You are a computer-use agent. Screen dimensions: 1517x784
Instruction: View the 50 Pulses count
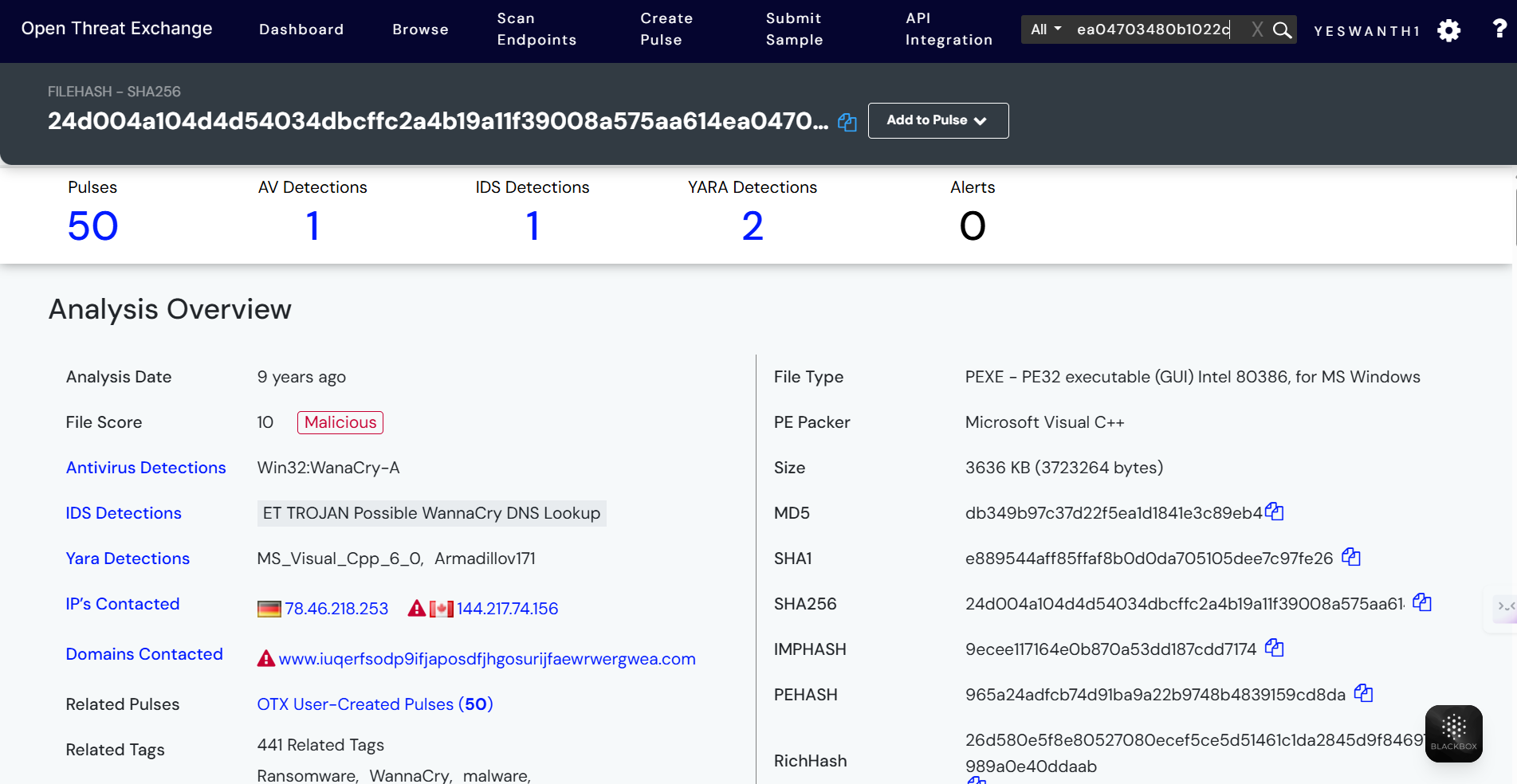click(92, 226)
